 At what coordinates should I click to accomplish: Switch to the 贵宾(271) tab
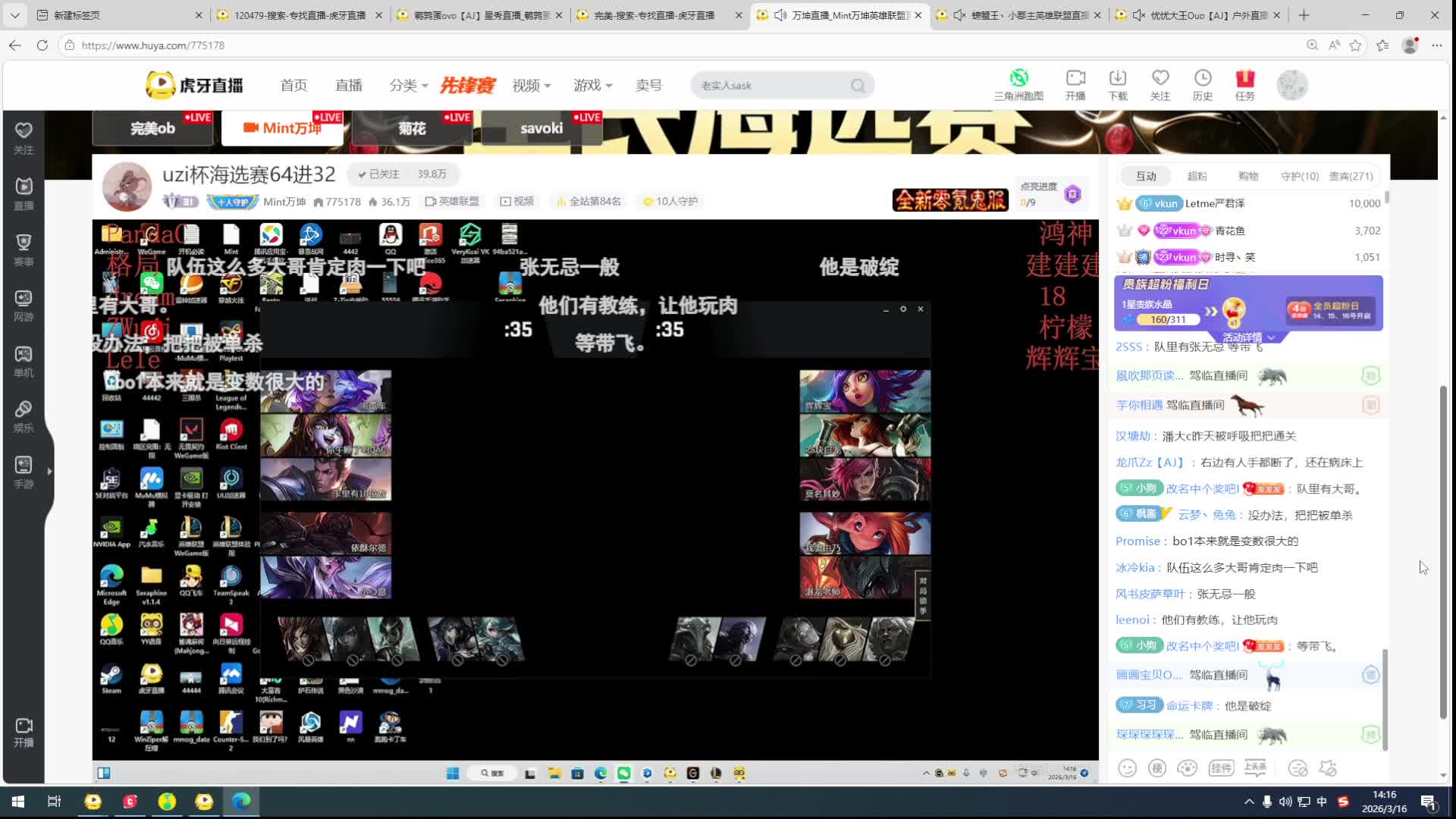coord(1351,176)
